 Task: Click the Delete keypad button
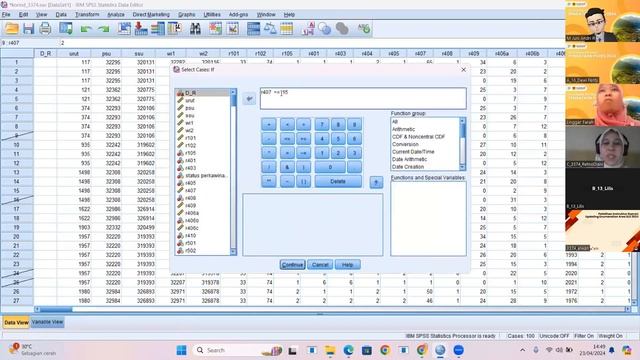[338, 181]
